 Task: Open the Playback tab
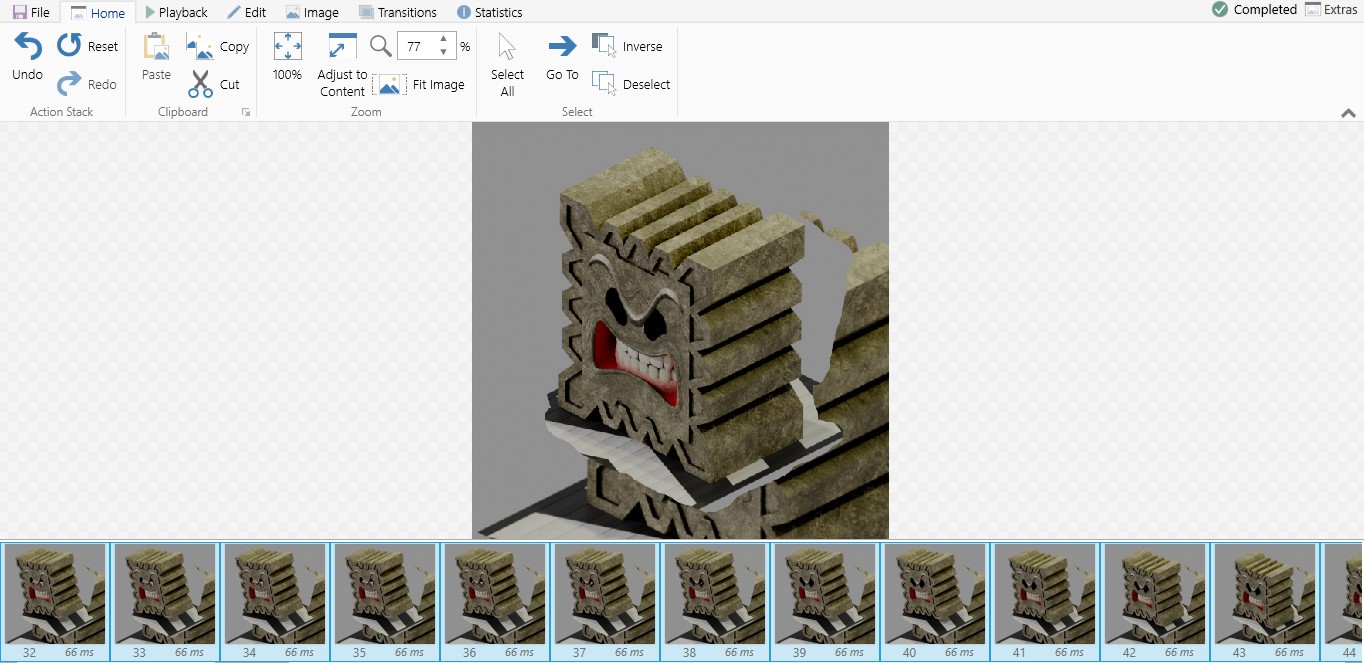coord(176,12)
